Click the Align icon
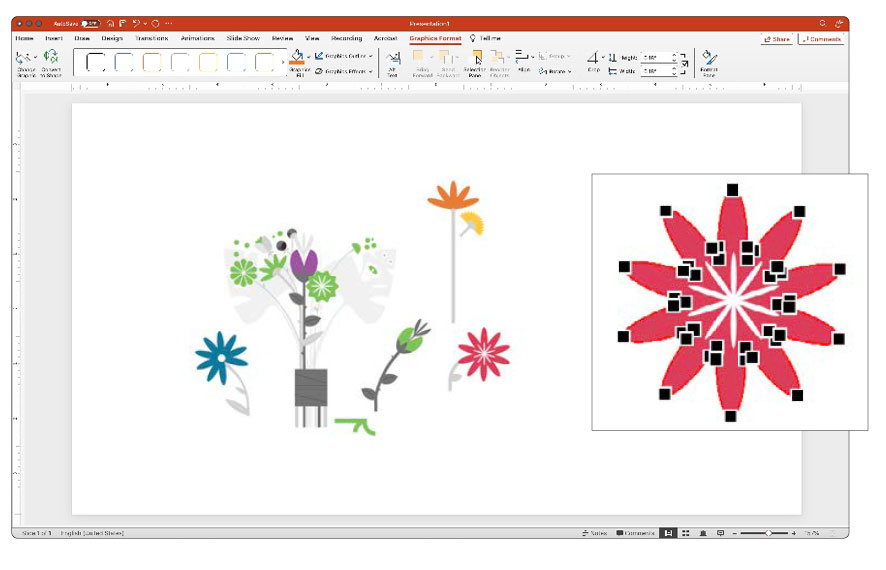 [522, 56]
